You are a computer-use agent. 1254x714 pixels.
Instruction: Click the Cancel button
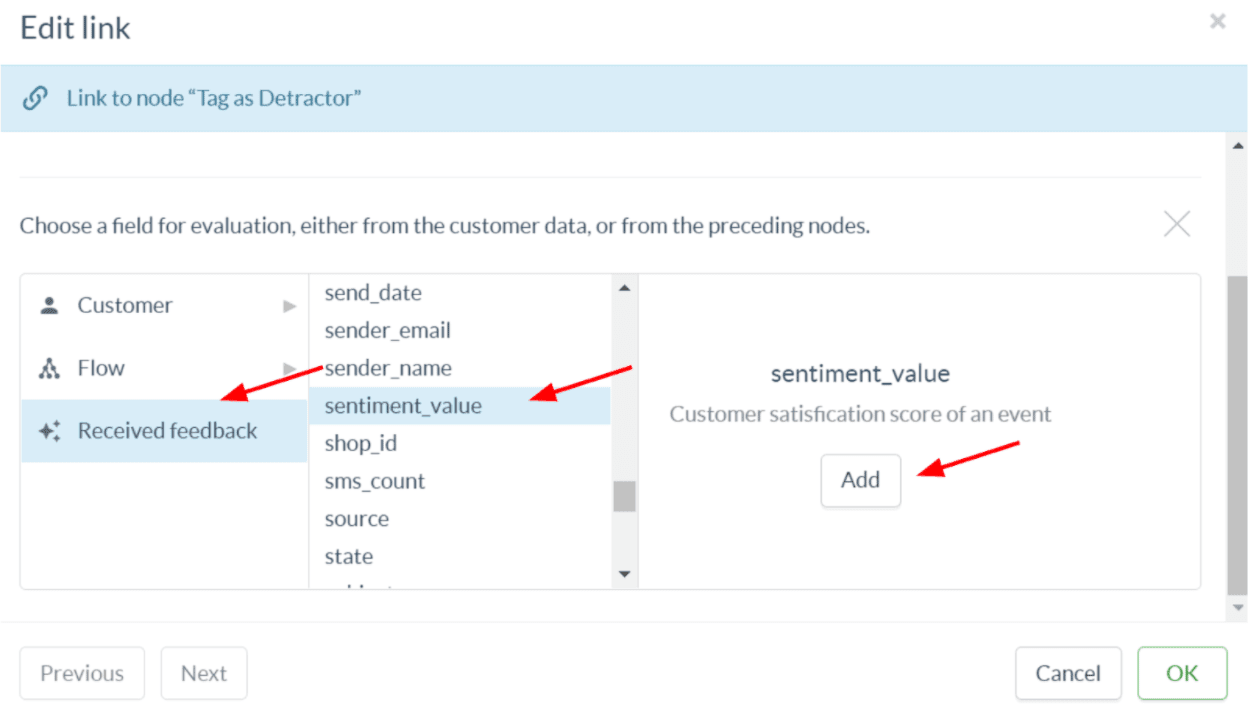pyautogui.click(x=1067, y=673)
